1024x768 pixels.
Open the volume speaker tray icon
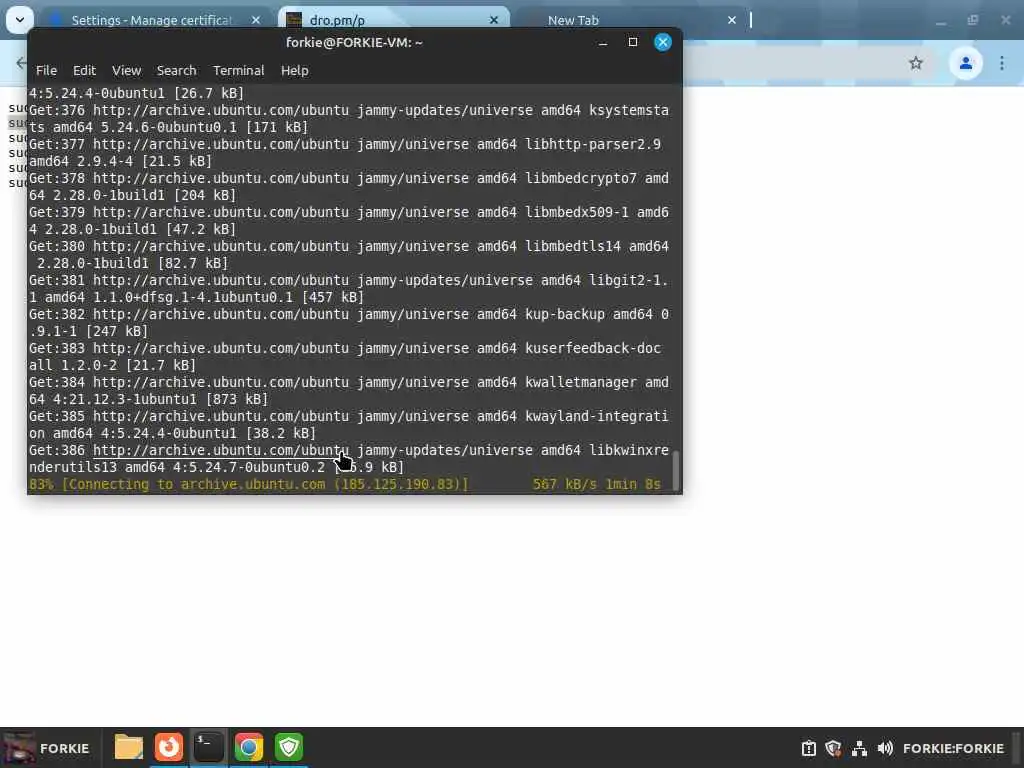tap(885, 748)
